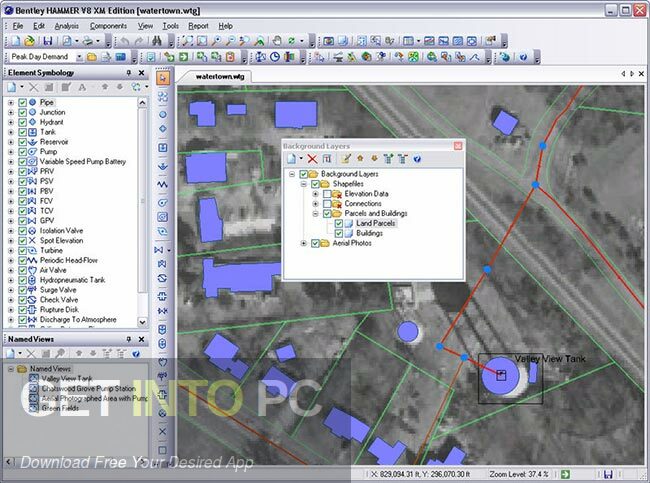Click Move Up arrow in Background Layers toolbar
The height and width of the screenshot is (483, 650).
tap(360, 158)
